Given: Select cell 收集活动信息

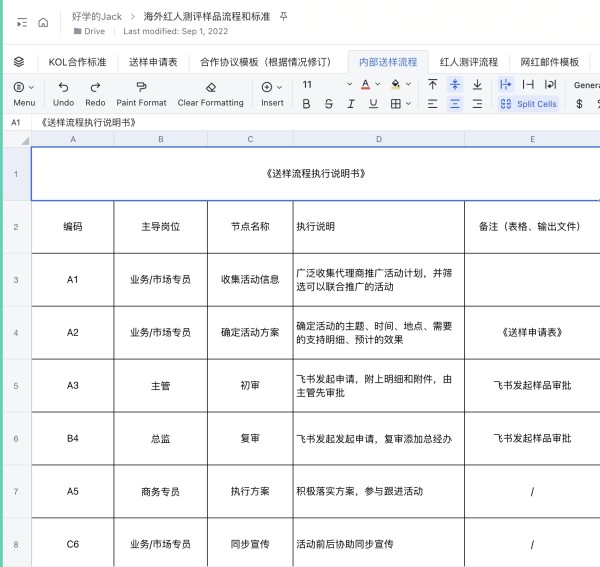Looking at the screenshot, I should 250,280.
